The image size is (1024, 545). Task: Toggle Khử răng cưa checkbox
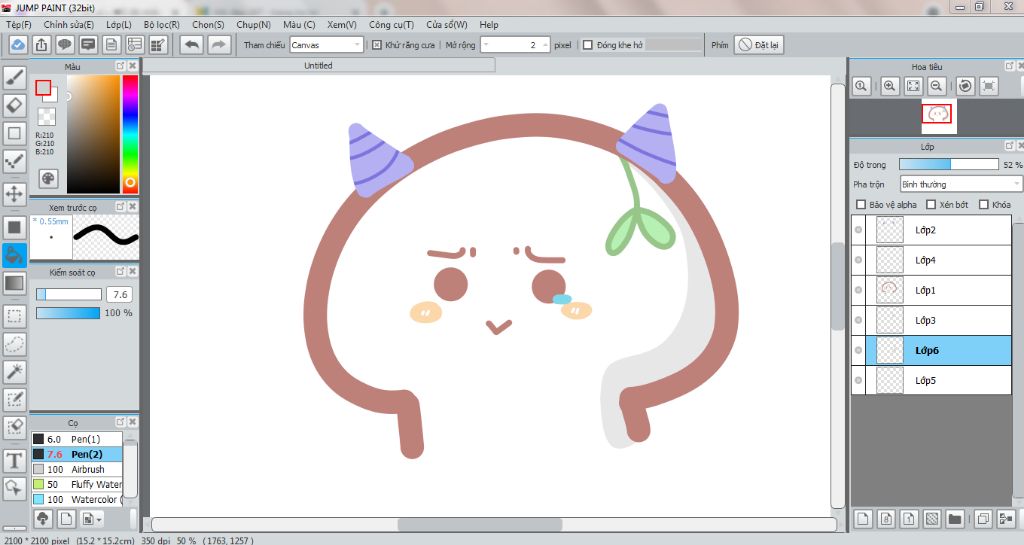[x=377, y=45]
